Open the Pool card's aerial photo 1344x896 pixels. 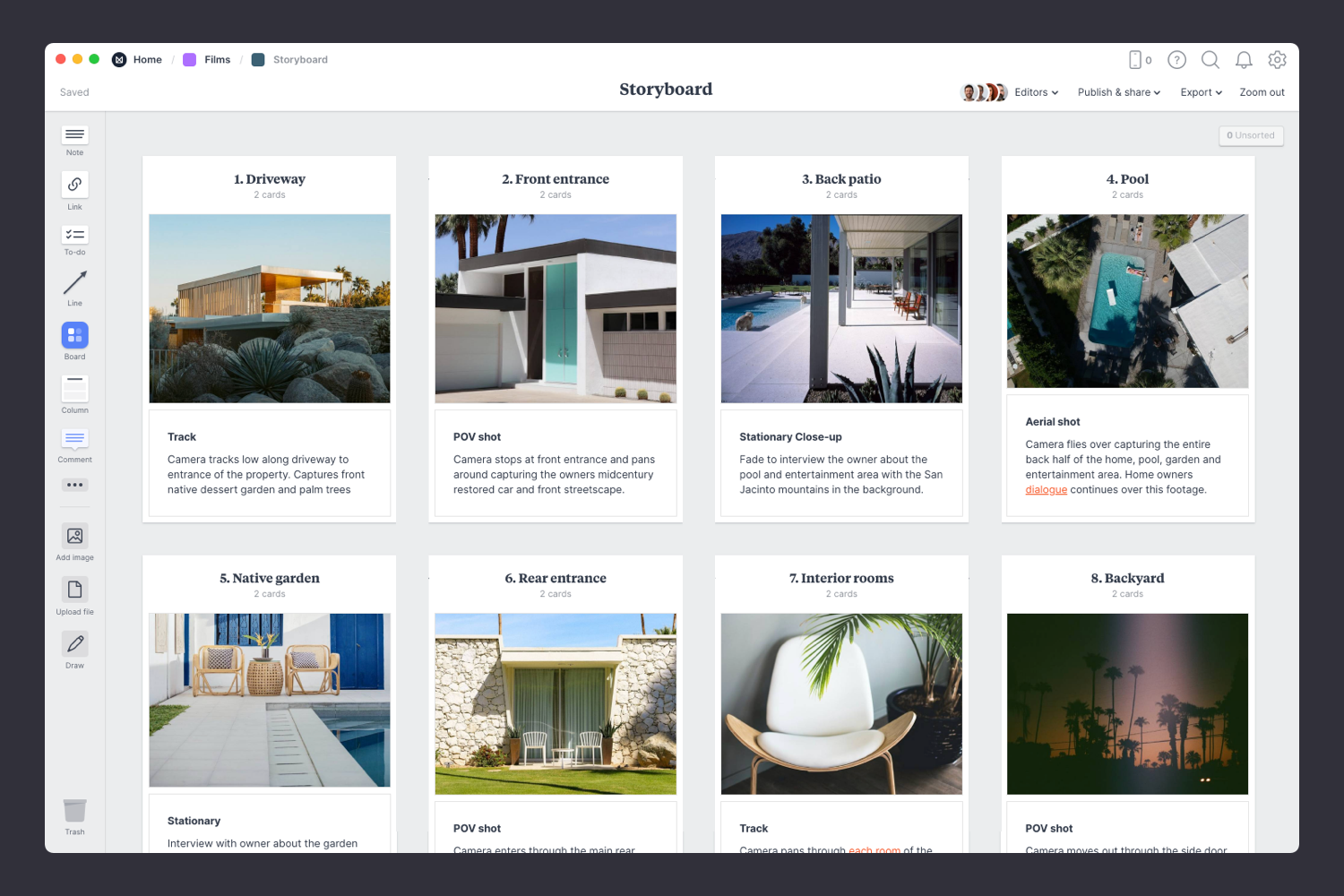[1127, 301]
